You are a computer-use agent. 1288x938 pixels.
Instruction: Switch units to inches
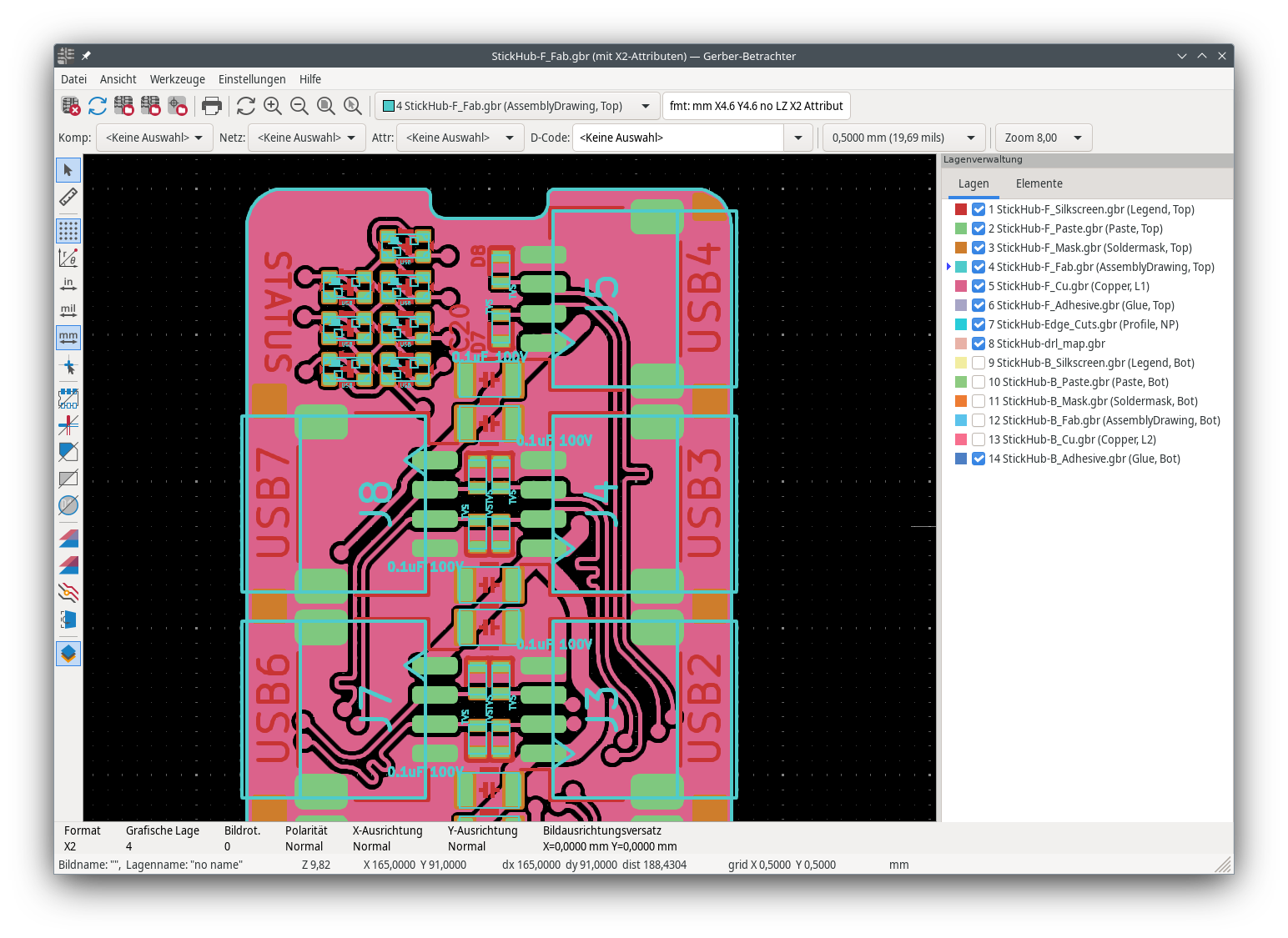[68, 284]
